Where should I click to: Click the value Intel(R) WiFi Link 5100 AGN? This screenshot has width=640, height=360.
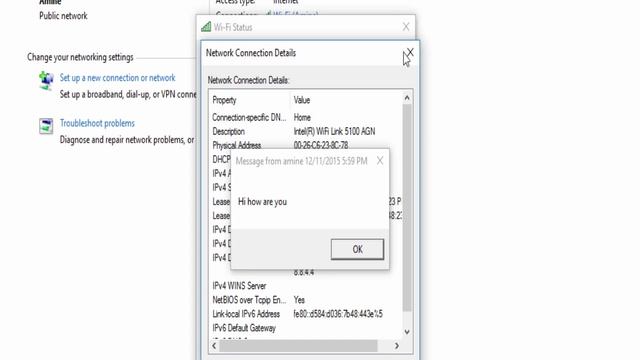point(334,131)
